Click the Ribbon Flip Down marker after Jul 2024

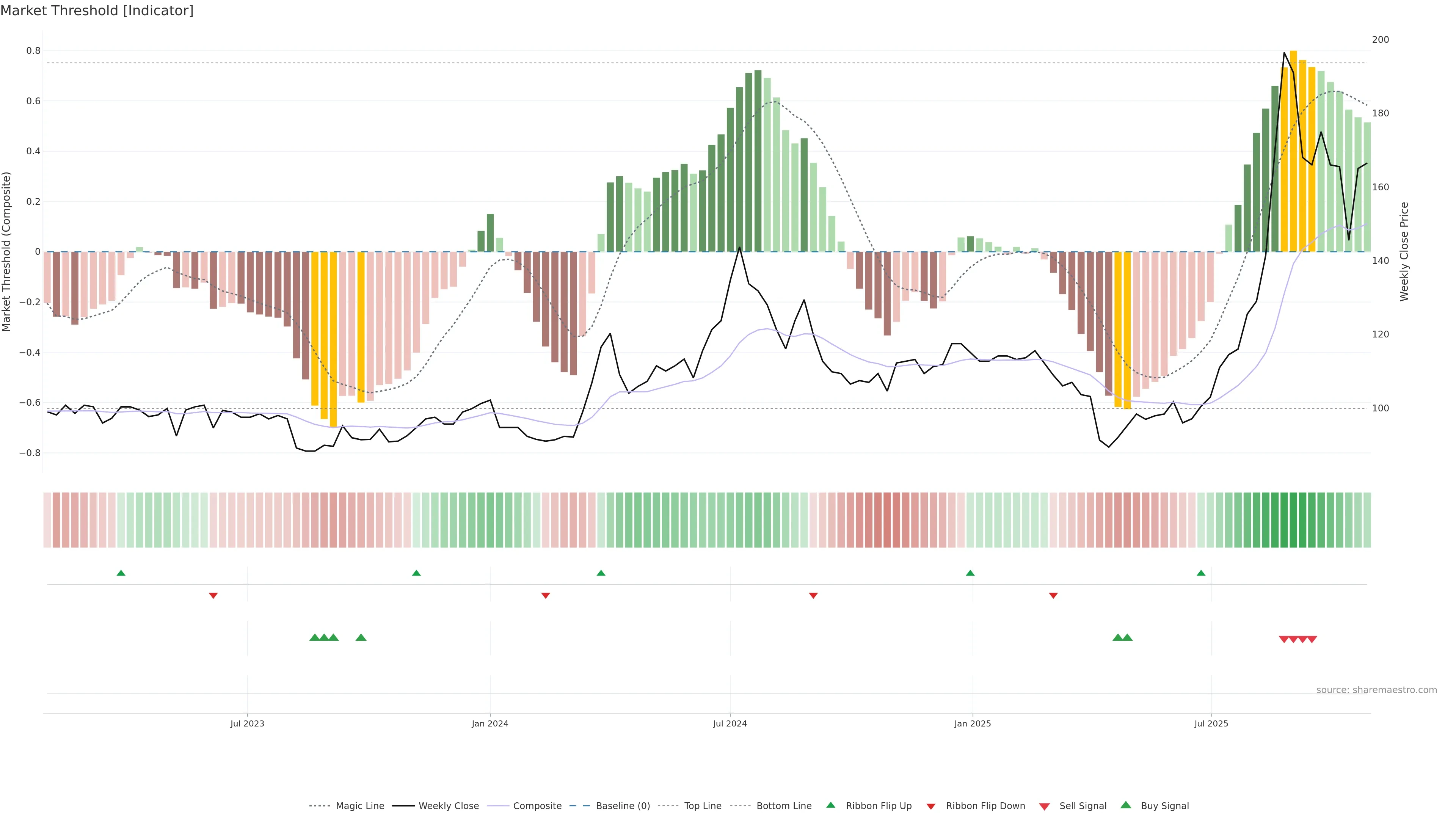(x=813, y=595)
